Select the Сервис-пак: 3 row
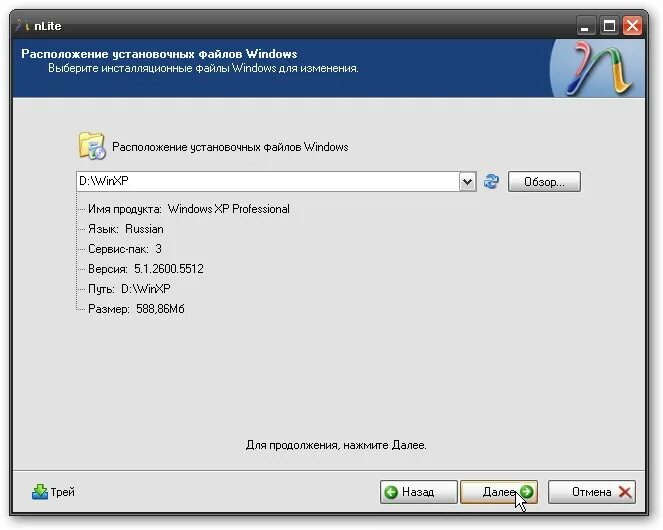 (125, 249)
